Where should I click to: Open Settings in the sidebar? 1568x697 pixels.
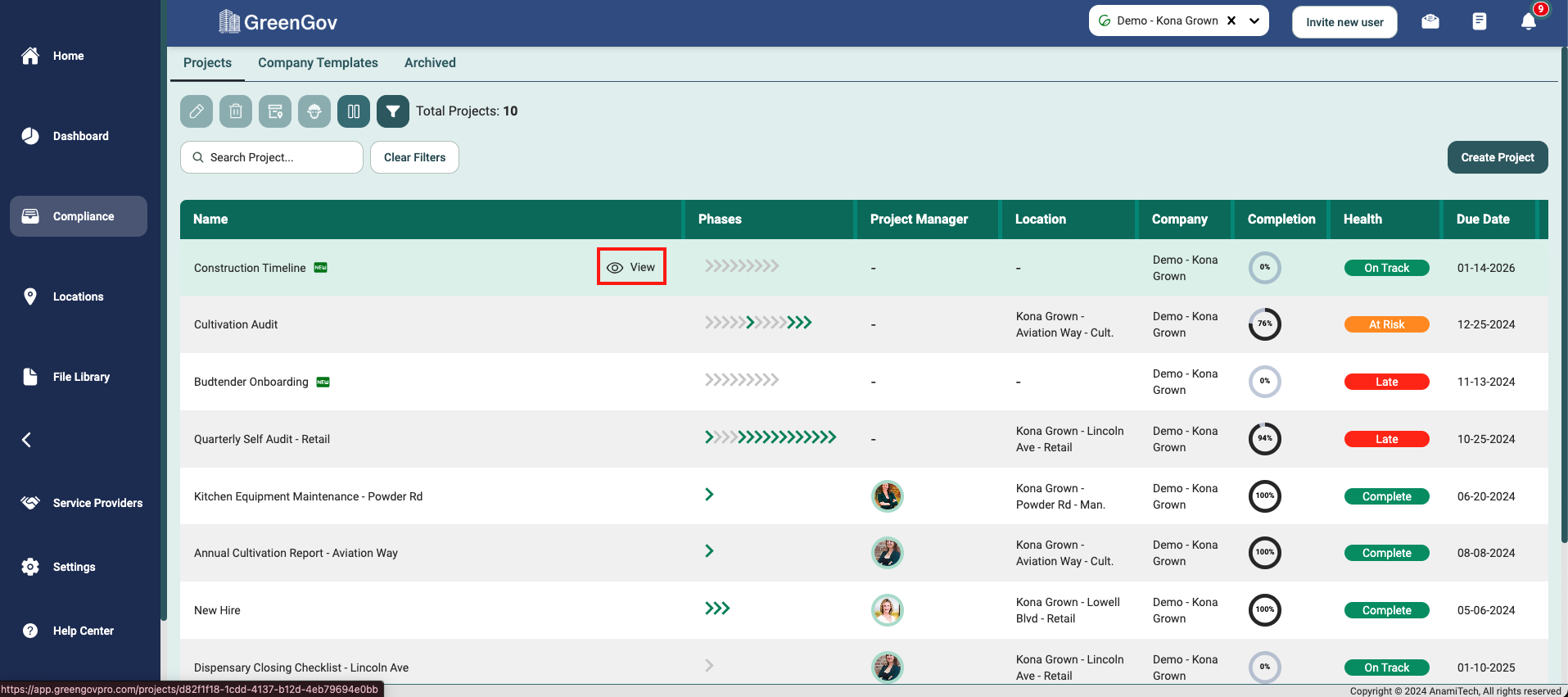point(58,567)
